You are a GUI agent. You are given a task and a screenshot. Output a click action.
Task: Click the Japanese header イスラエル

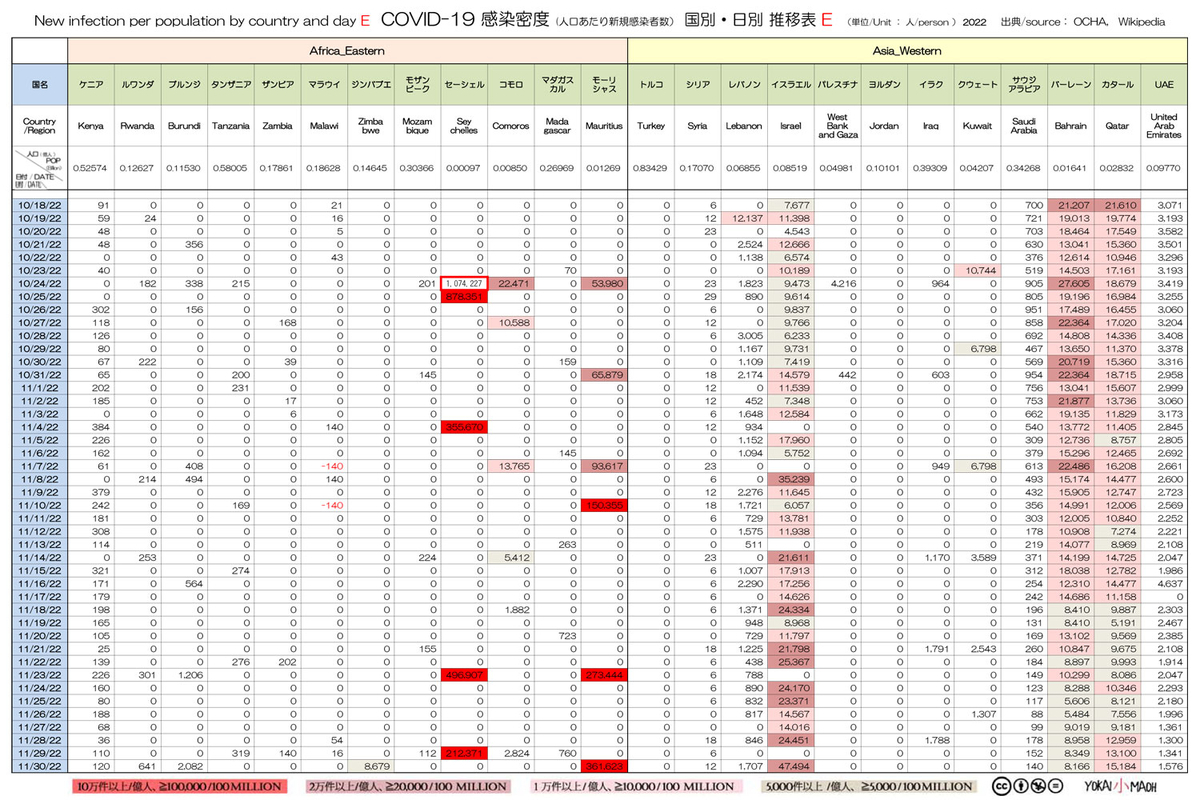790,85
